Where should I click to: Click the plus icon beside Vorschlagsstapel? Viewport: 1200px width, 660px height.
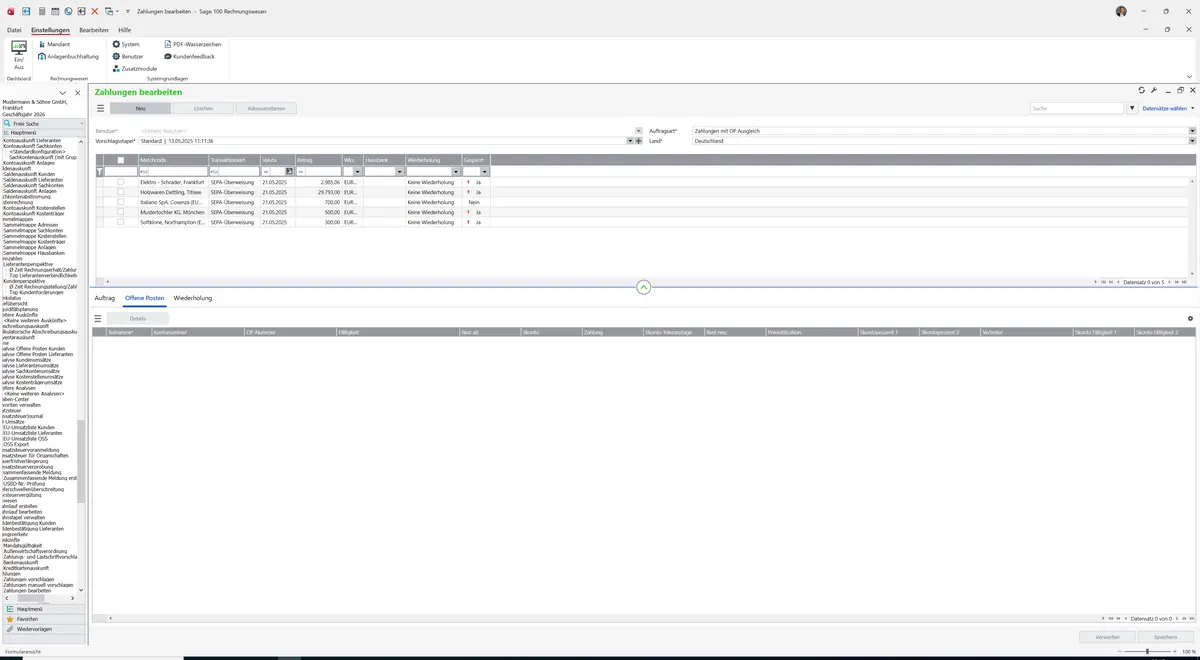[638, 141]
